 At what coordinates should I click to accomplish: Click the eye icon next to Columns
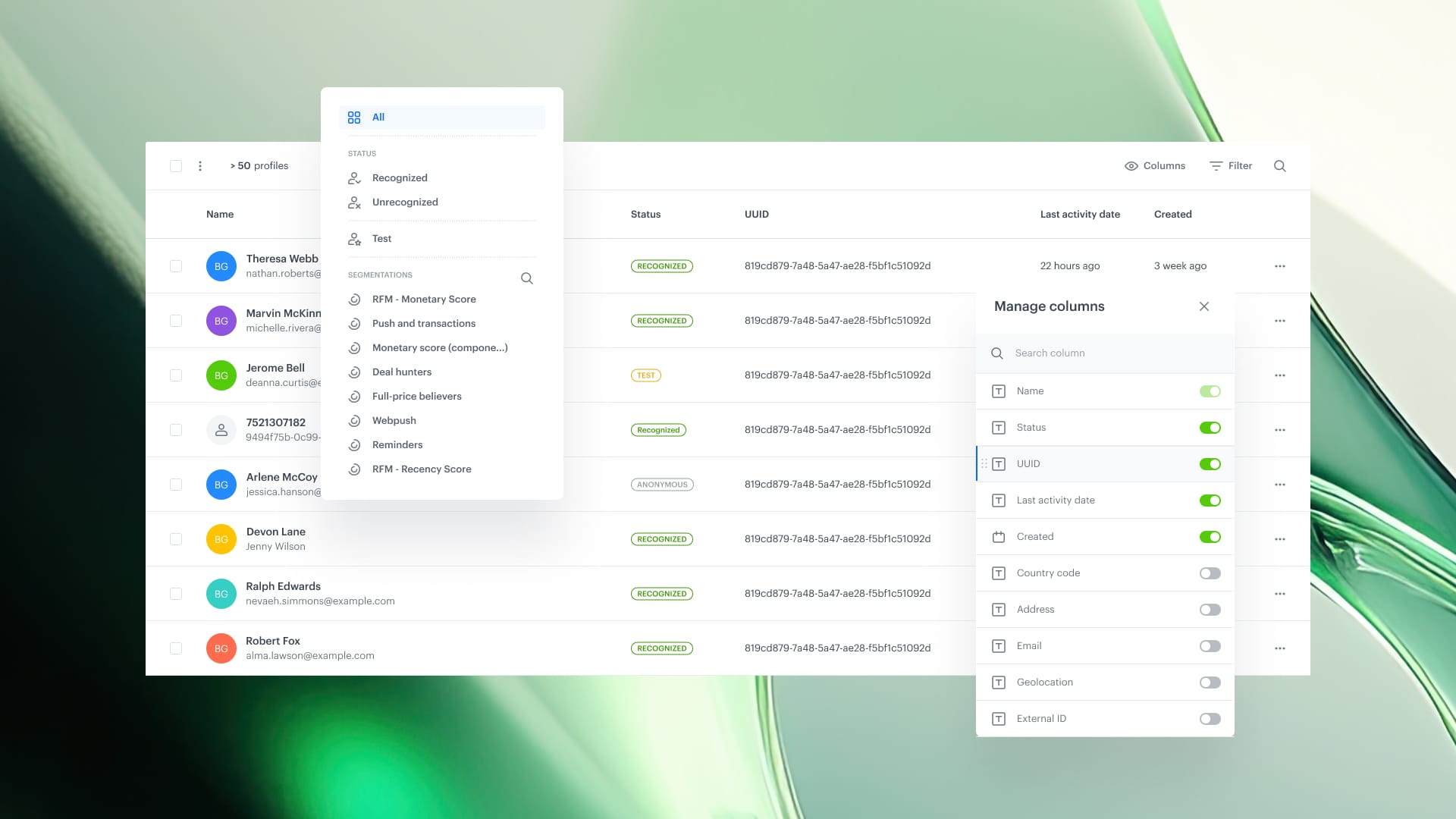(x=1131, y=165)
